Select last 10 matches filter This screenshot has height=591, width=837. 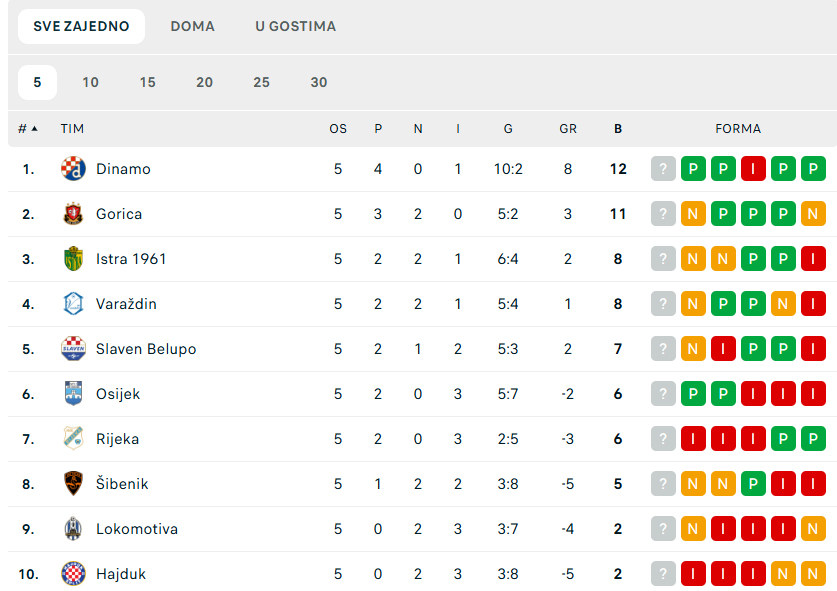tap(90, 82)
